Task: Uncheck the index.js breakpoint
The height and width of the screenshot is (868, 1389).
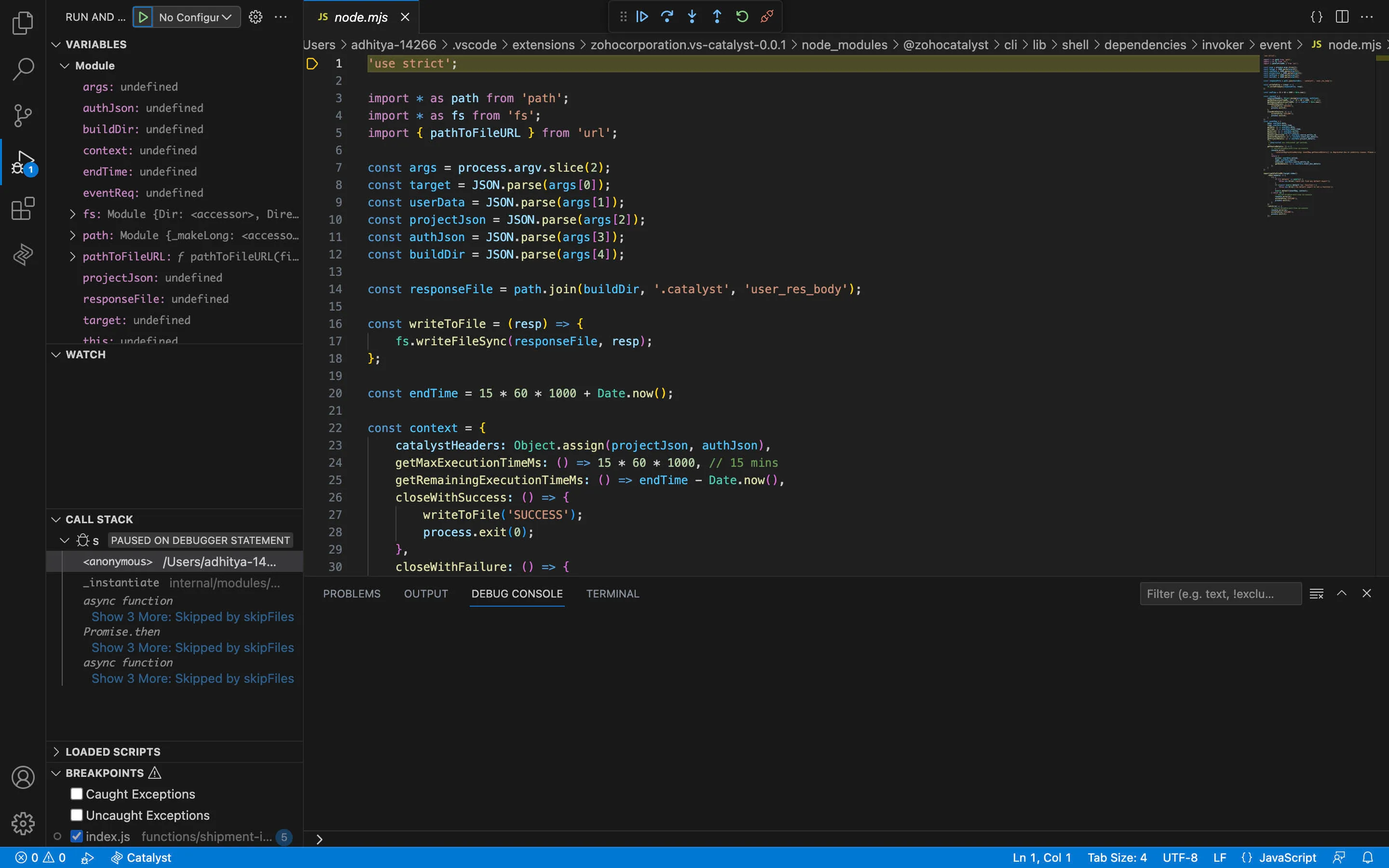Action: (76, 836)
